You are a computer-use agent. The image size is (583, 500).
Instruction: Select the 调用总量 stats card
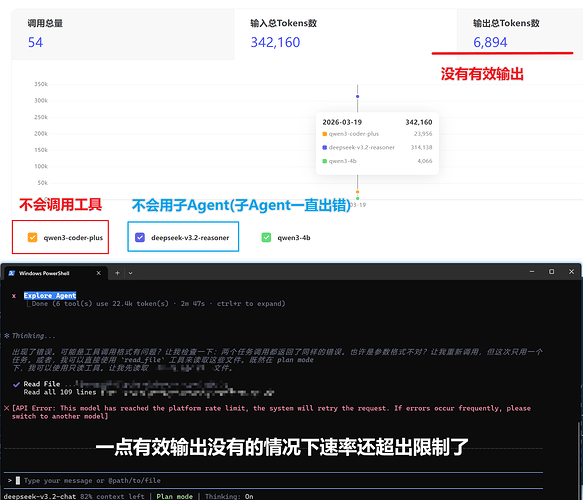point(123,34)
